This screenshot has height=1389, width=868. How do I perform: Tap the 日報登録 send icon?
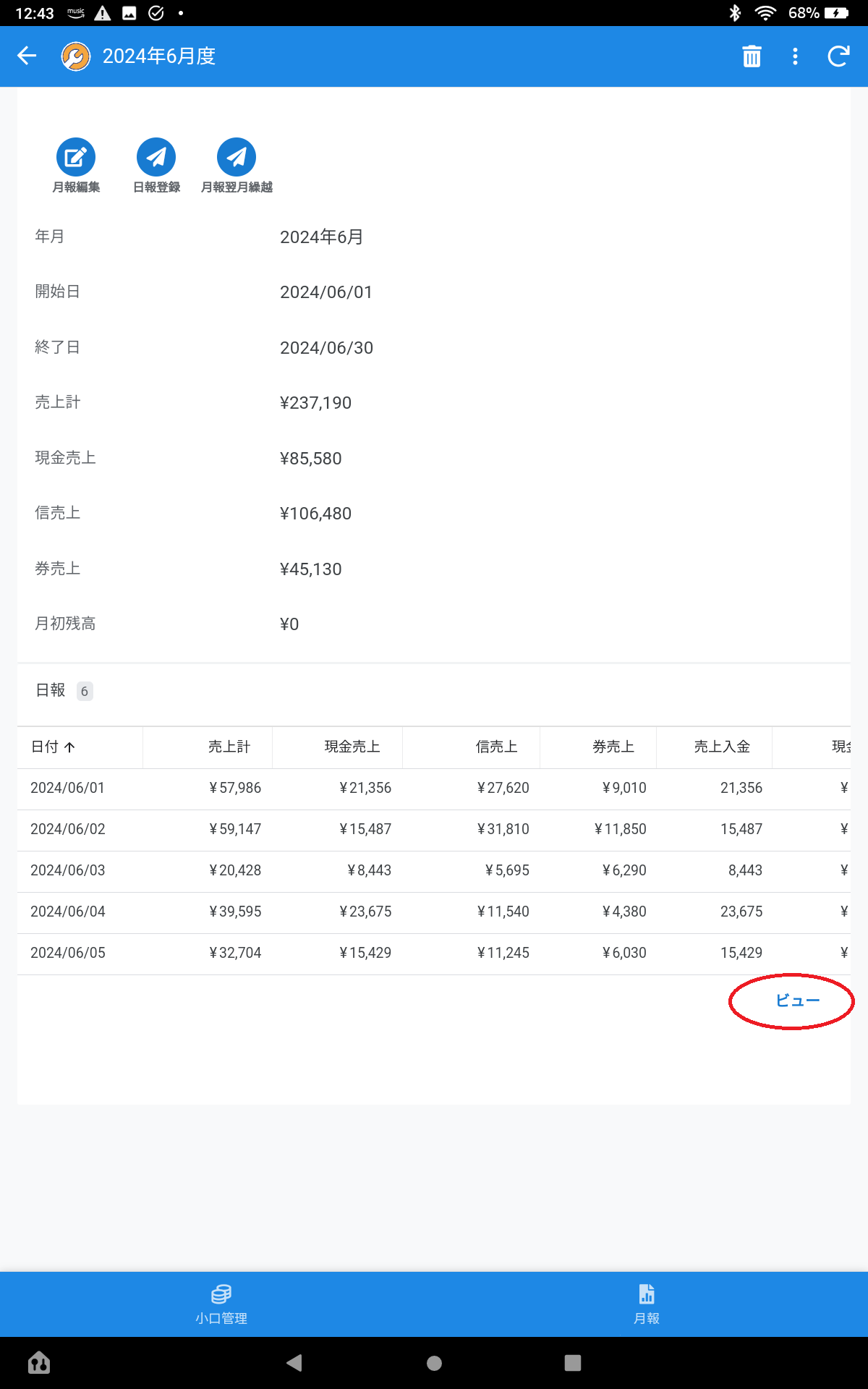156,157
